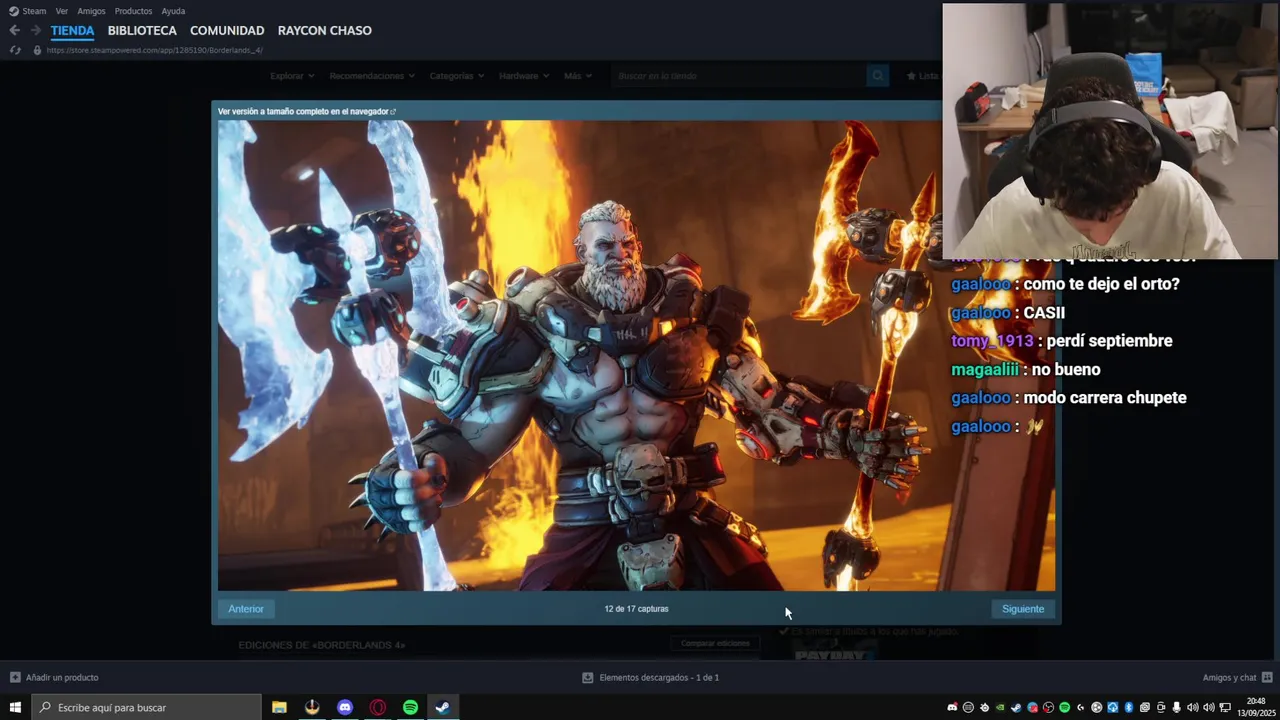Open NVIDIA icon in system tray
Screen dimensions: 1280x720
coord(1000,707)
